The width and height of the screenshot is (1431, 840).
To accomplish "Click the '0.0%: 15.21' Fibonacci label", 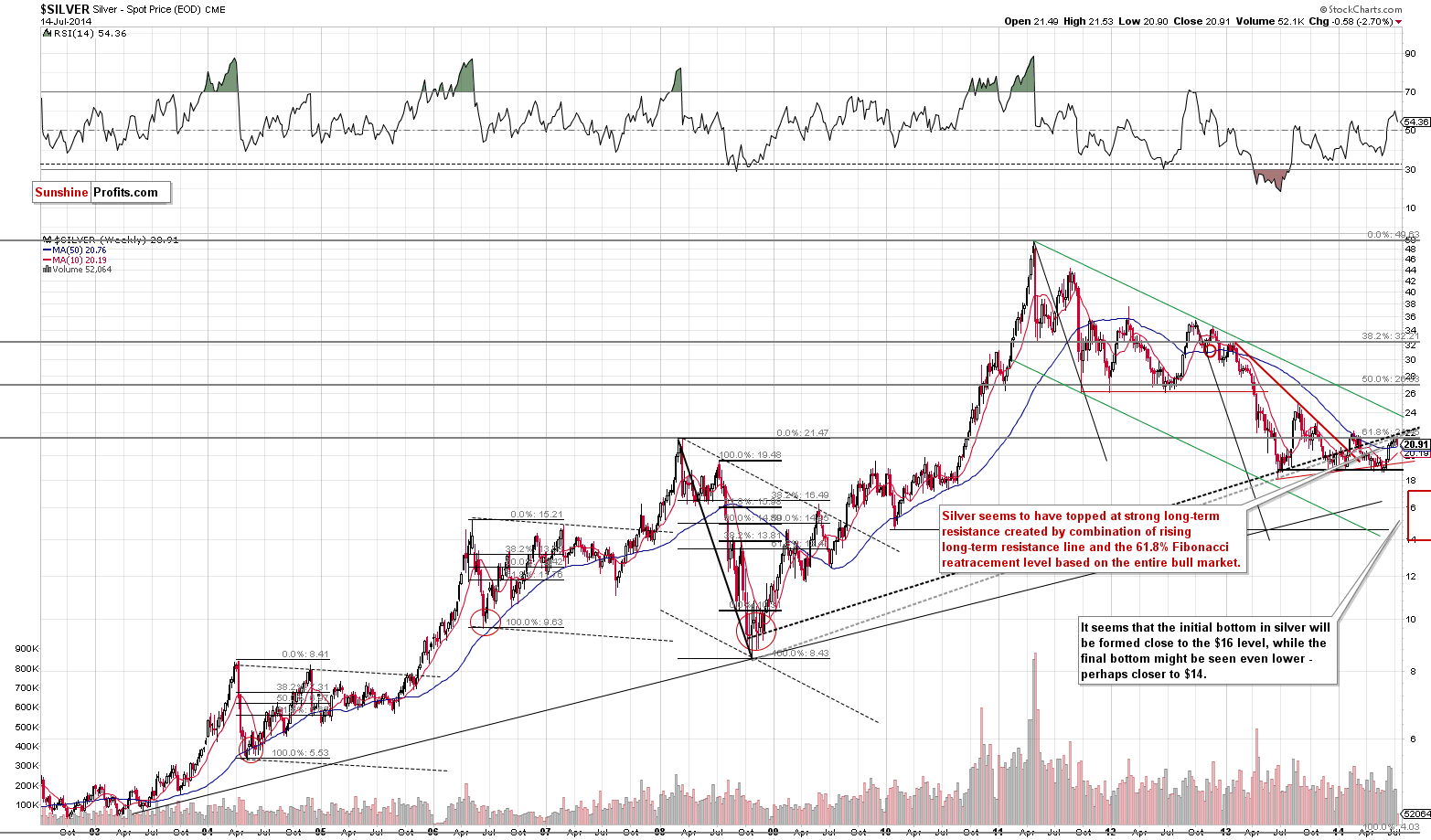I will click(538, 514).
